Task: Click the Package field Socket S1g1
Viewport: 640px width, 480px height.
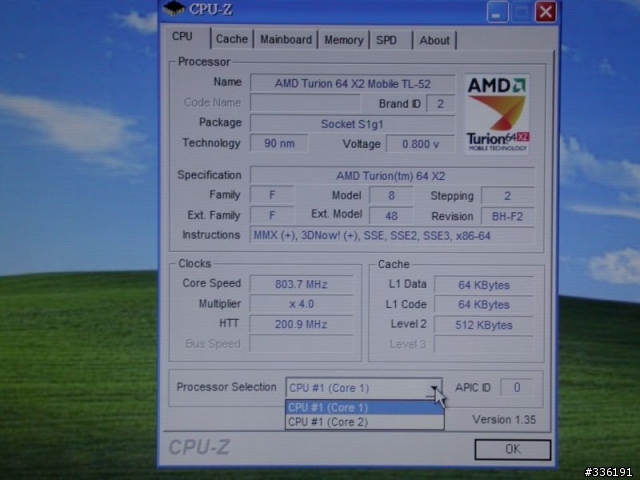Action: click(352, 124)
